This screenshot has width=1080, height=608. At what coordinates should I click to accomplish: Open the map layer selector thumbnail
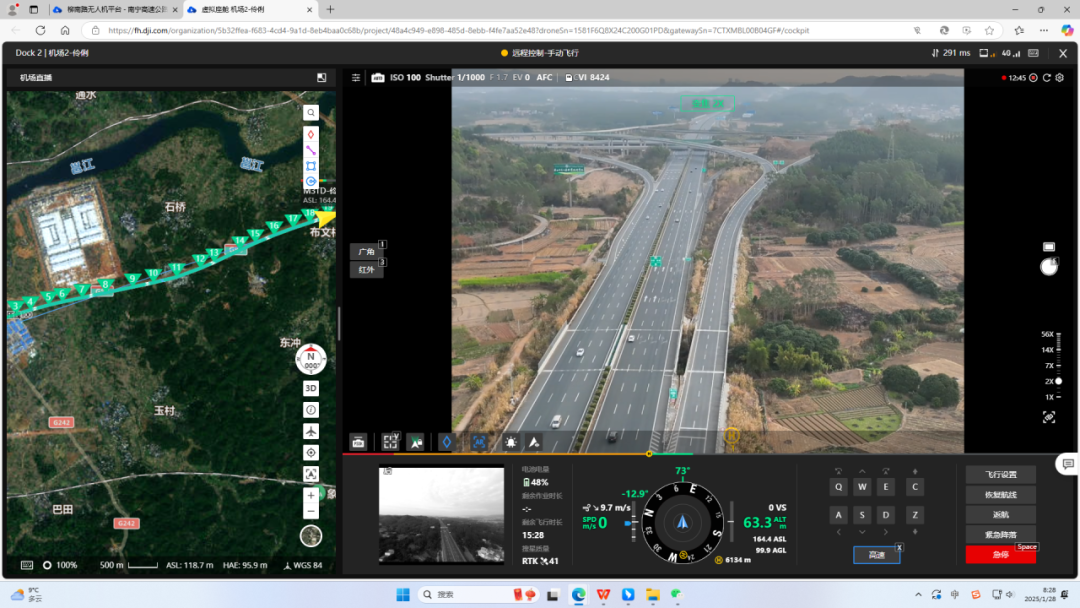tap(311, 536)
